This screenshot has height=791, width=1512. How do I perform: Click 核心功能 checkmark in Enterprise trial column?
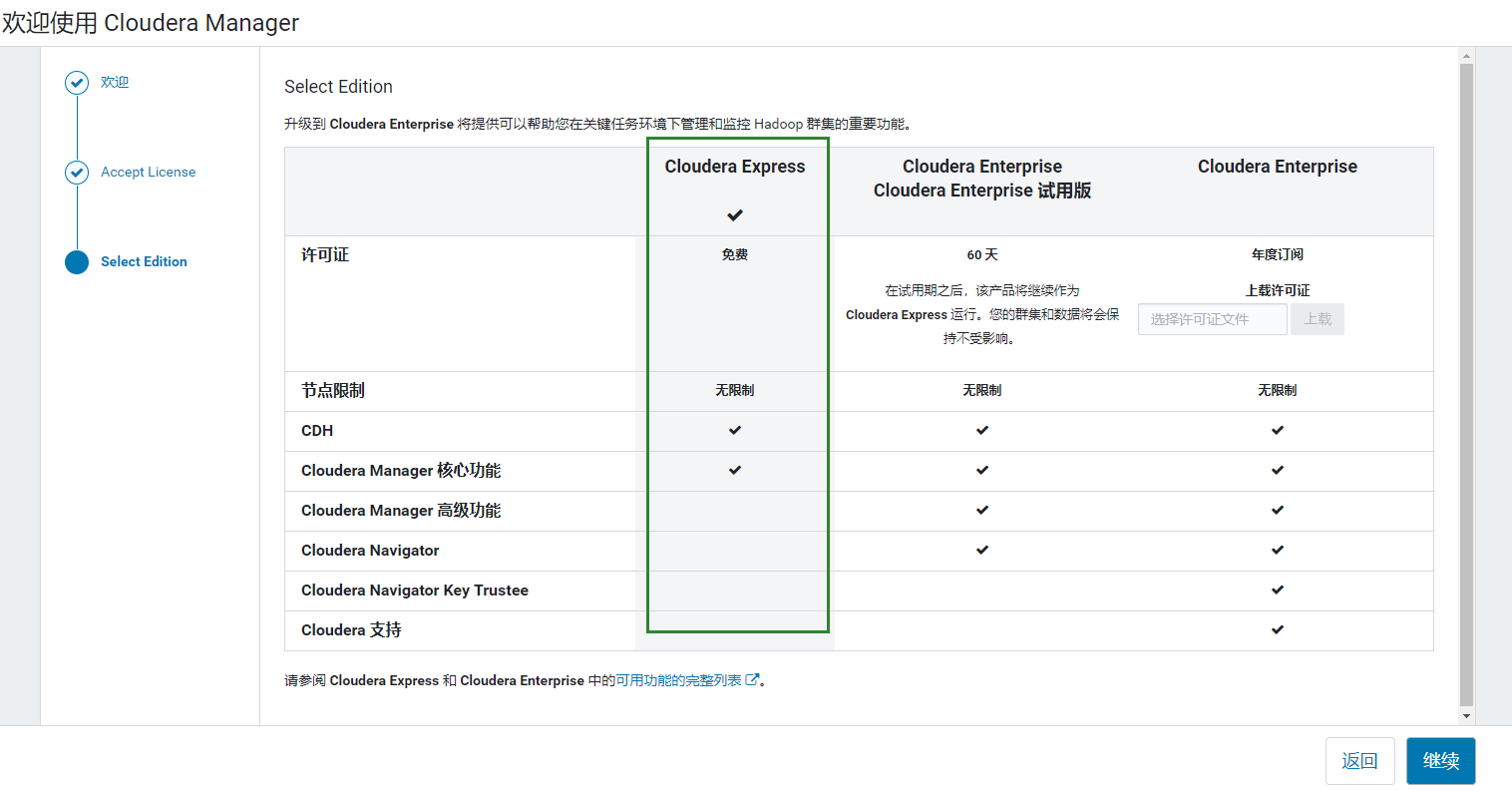[982, 470]
